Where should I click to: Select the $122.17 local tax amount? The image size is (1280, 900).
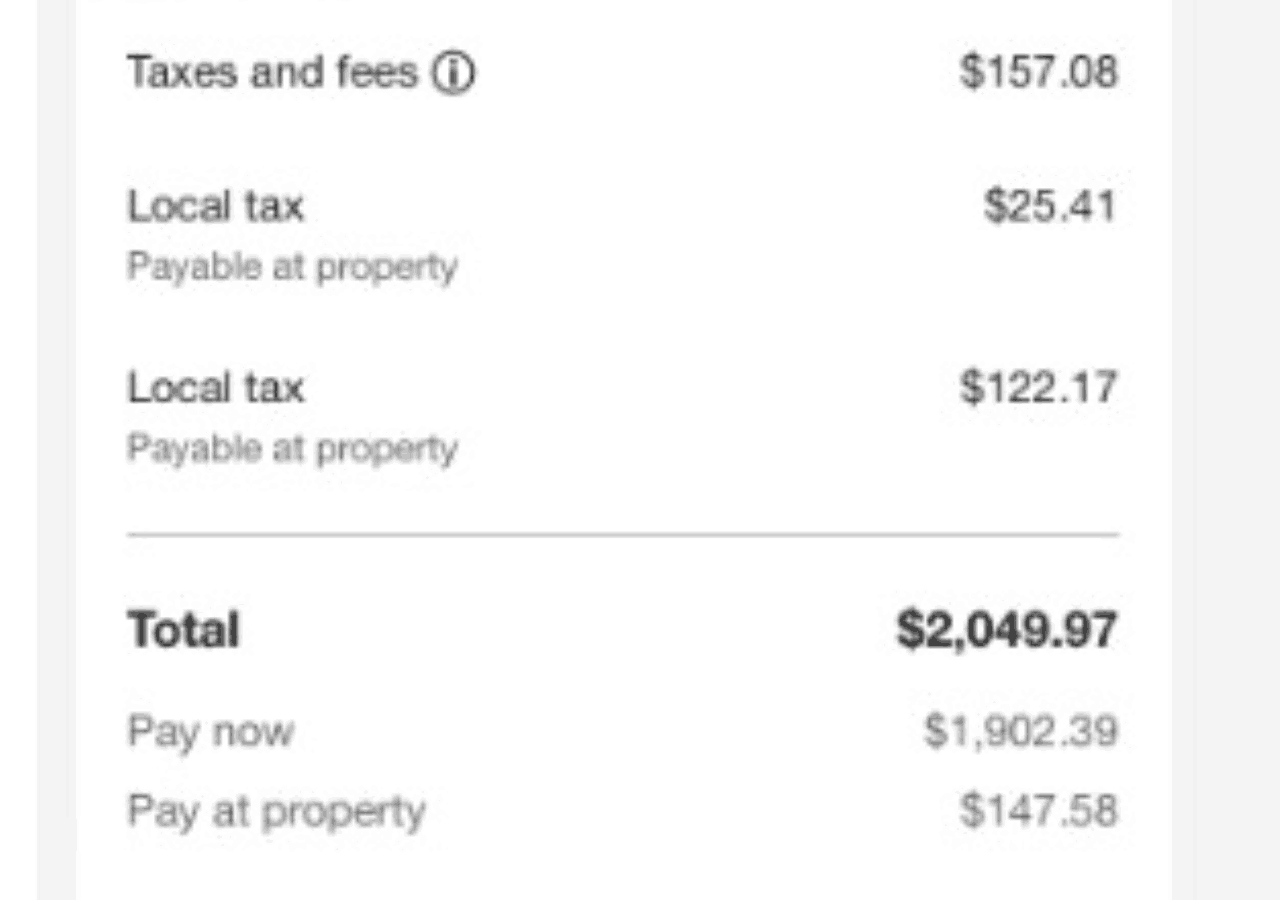(x=1038, y=388)
